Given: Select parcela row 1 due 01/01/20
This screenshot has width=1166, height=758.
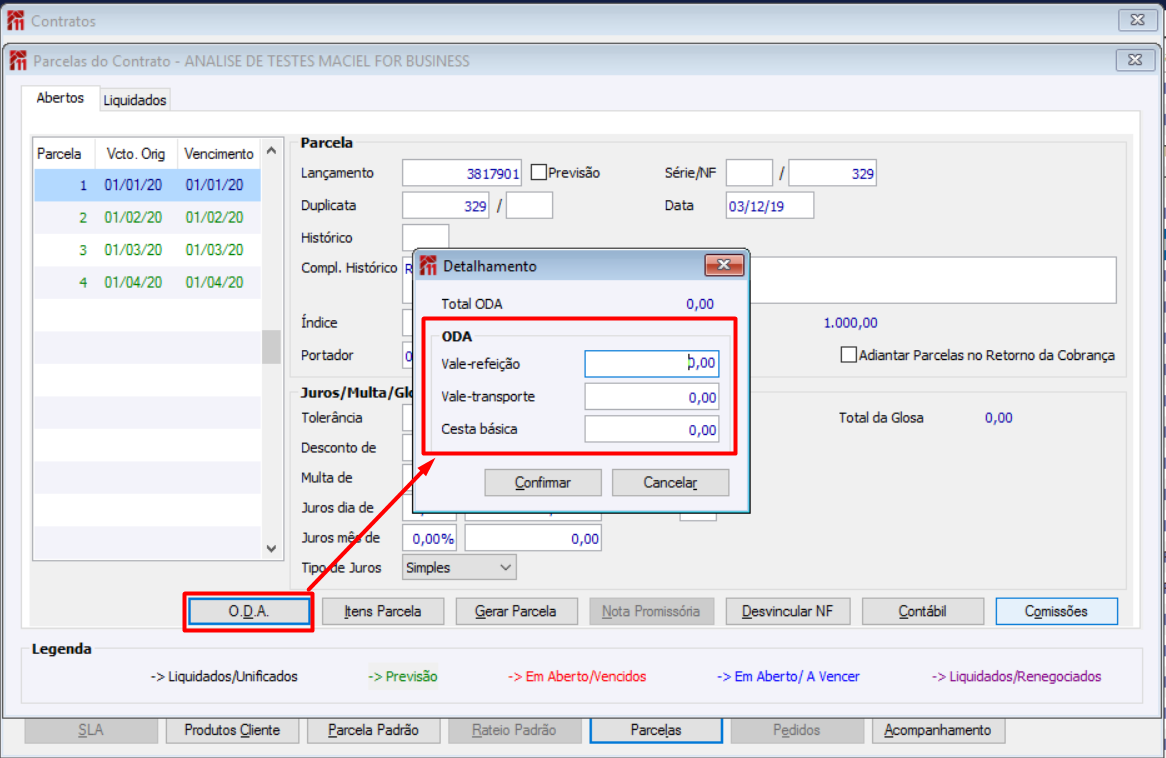Looking at the screenshot, I should (147, 184).
